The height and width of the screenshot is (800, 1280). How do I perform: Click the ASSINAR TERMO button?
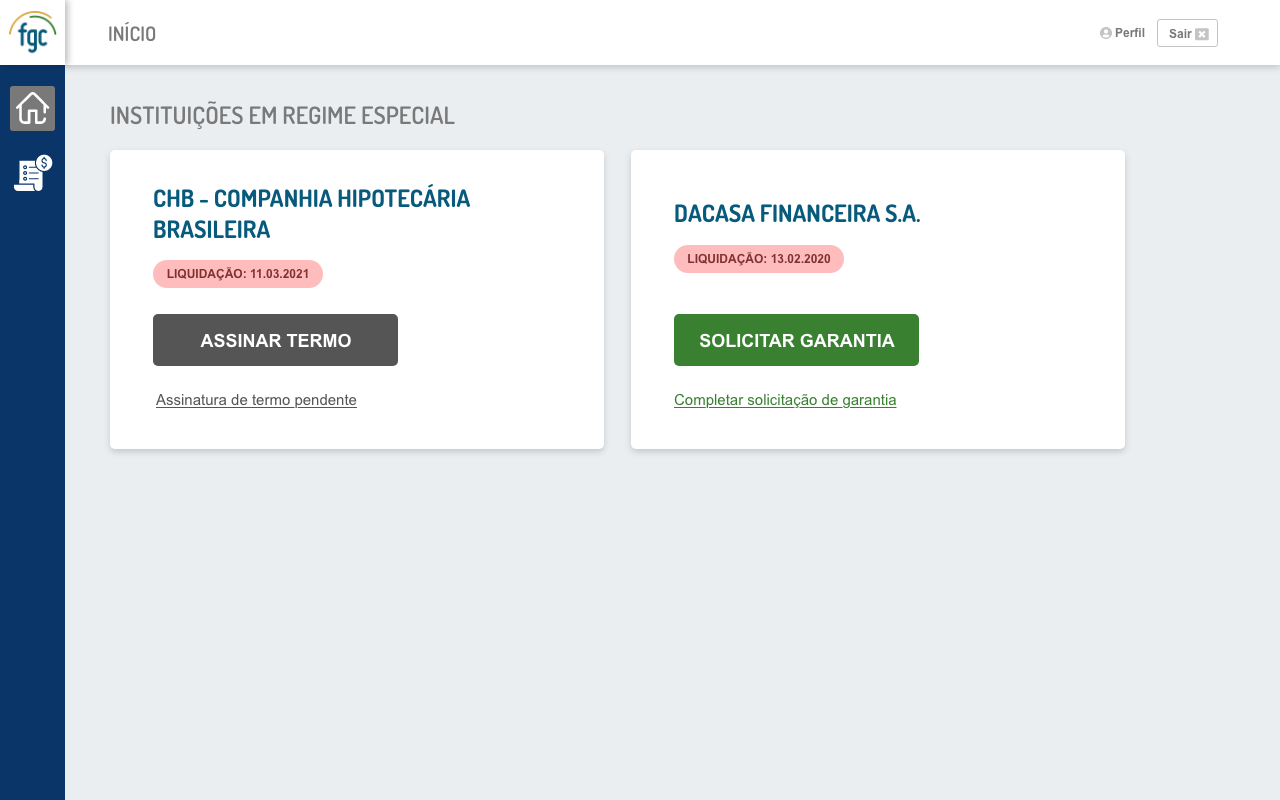point(275,340)
